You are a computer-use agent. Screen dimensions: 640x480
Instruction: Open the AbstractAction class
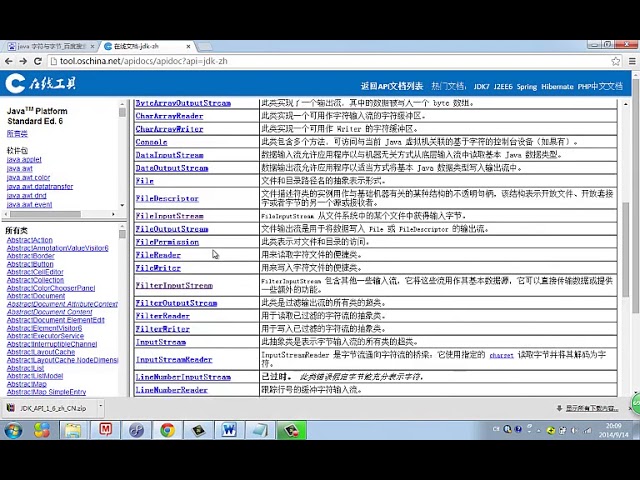click(29, 240)
